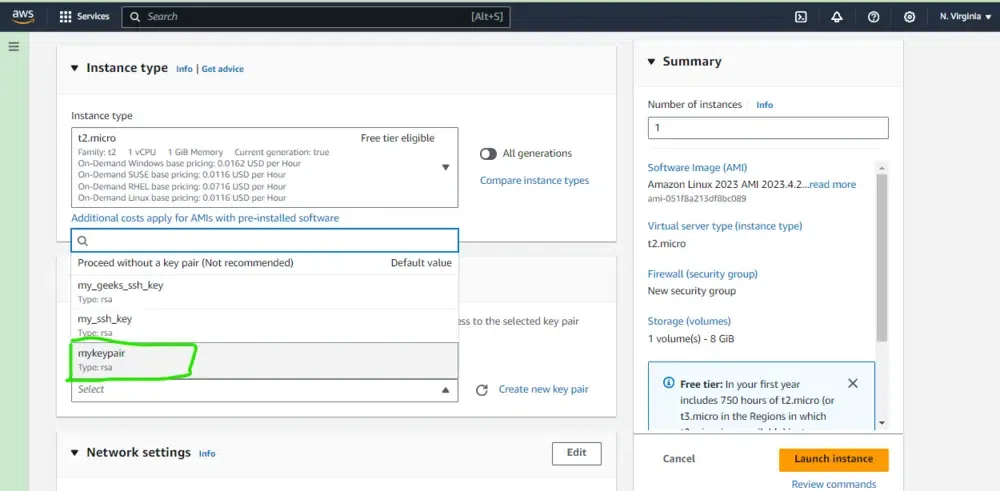1000x491 pixels.
Task: Open Virtual server type summary link
Action: point(725,226)
